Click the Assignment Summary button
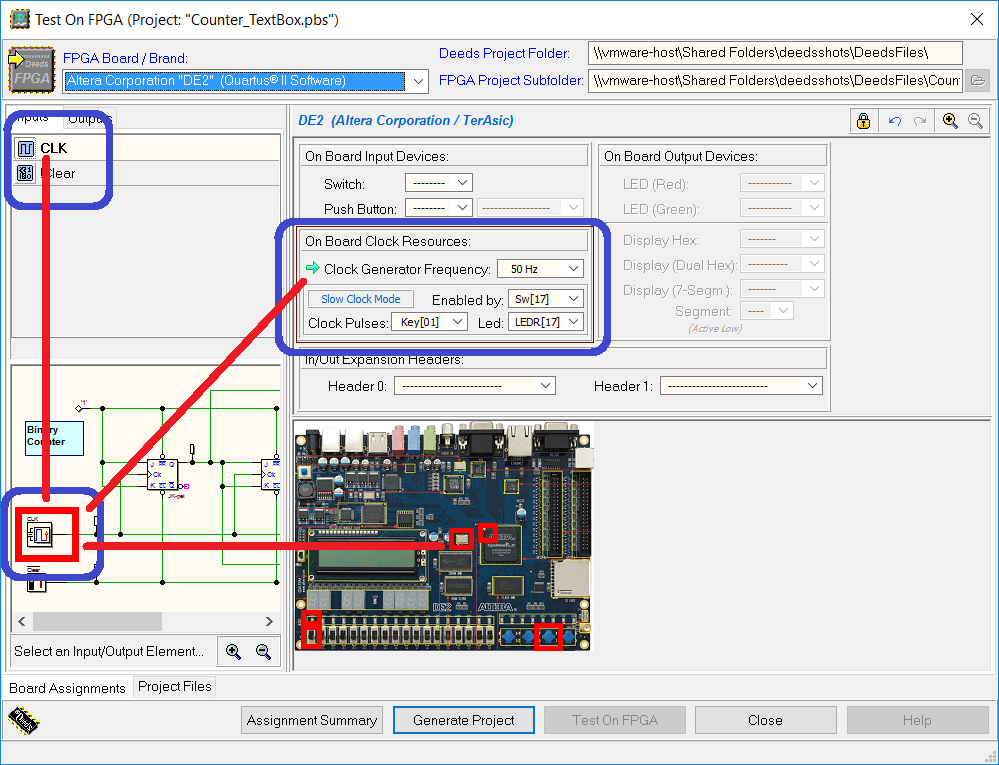Image resolution: width=999 pixels, height=765 pixels. pos(312,720)
